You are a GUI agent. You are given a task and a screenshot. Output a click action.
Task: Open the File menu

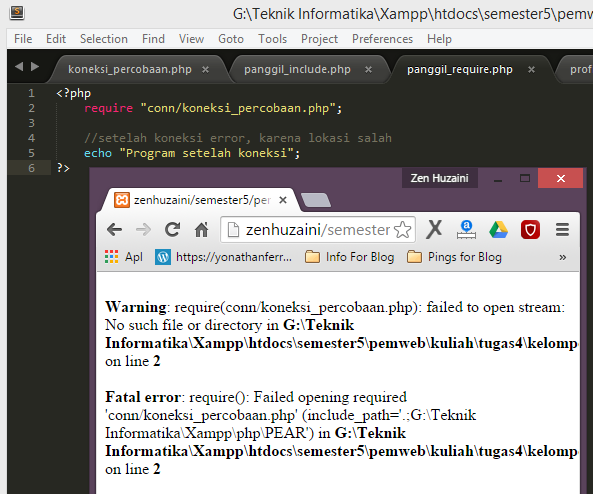(23, 39)
